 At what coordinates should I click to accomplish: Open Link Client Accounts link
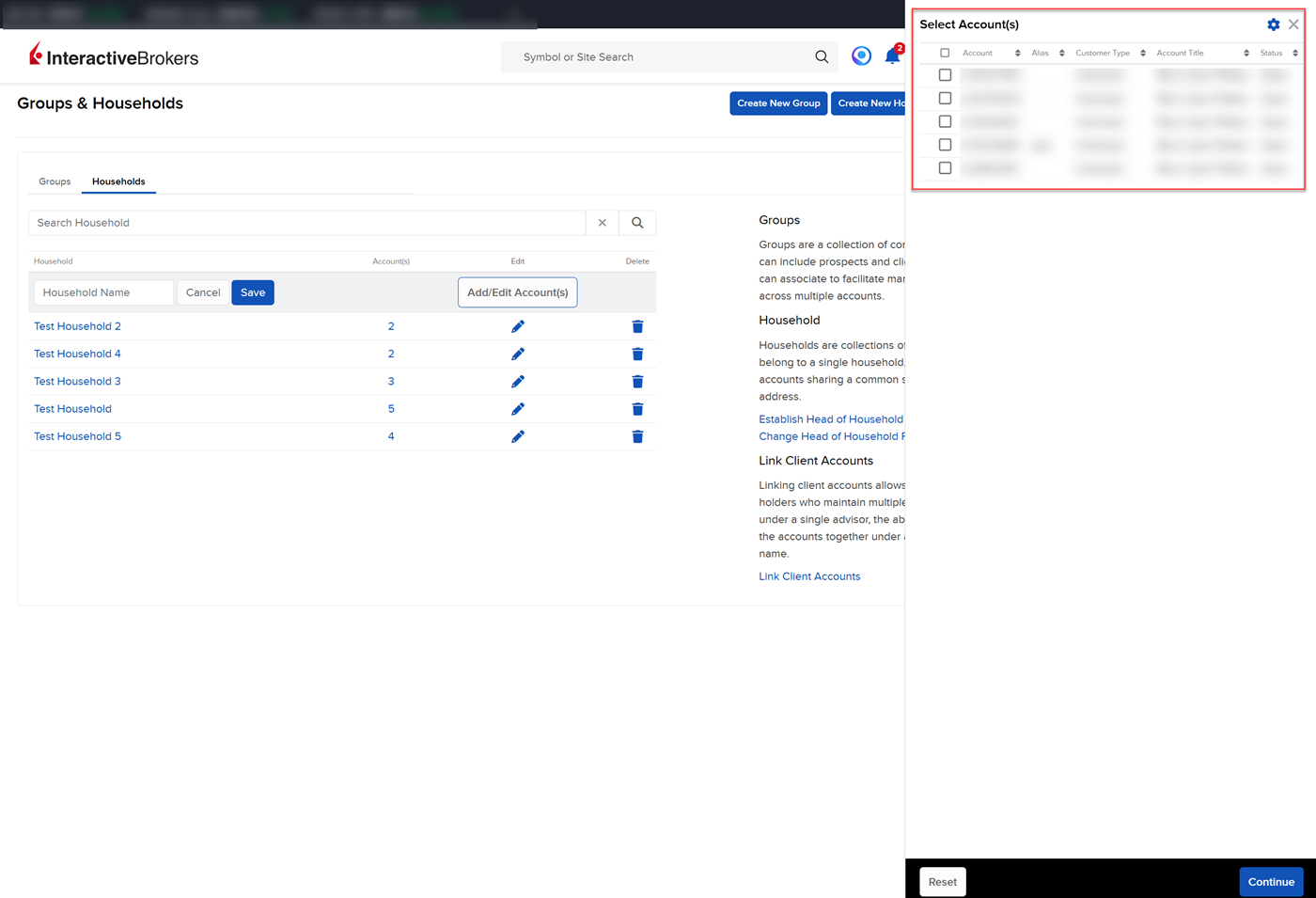coord(809,576)
